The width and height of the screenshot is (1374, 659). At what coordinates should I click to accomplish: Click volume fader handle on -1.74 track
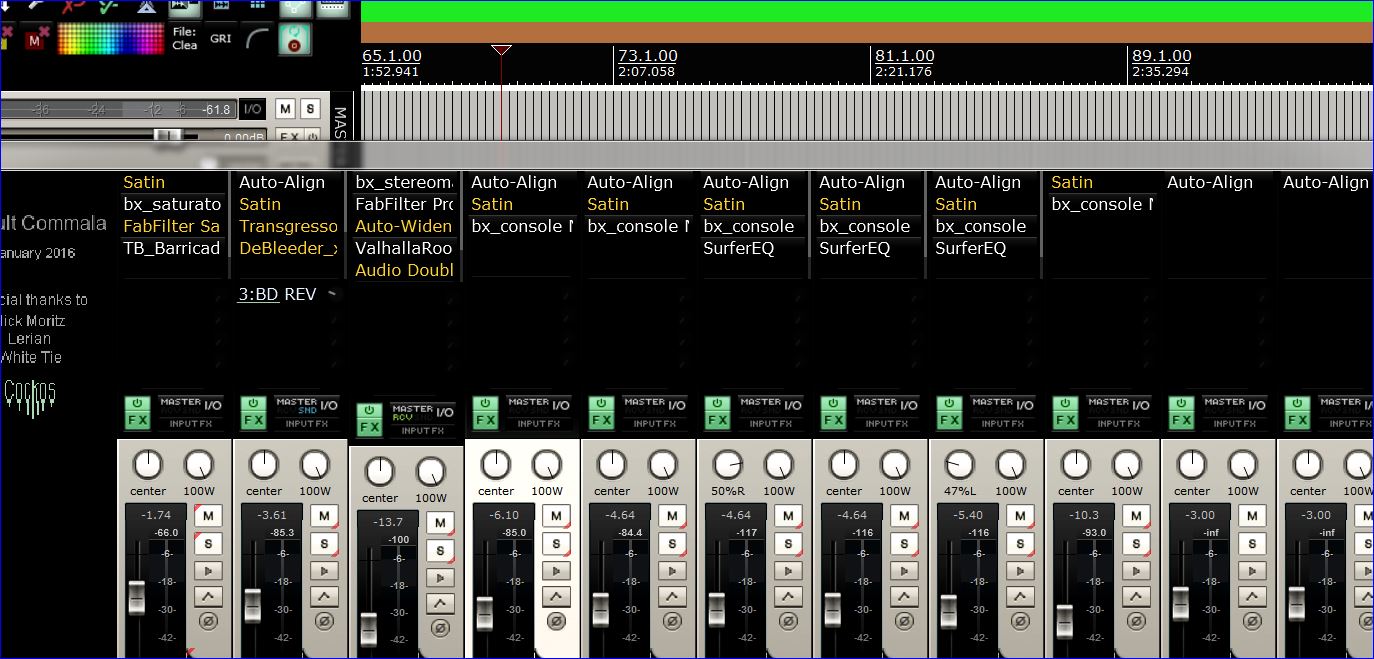136,597
